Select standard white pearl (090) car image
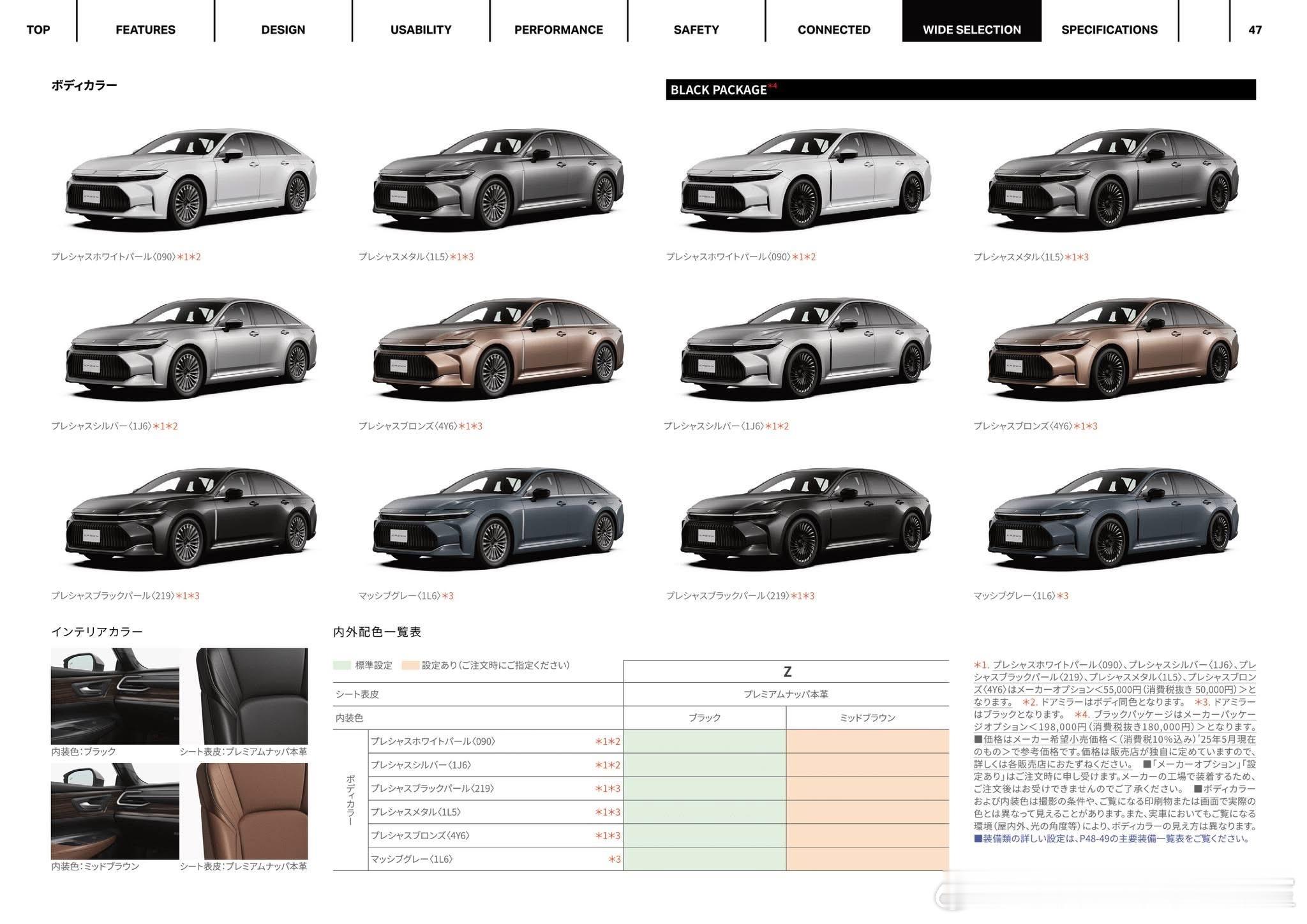Screen dimensions: 1307x924 click(x=191, y=179)
